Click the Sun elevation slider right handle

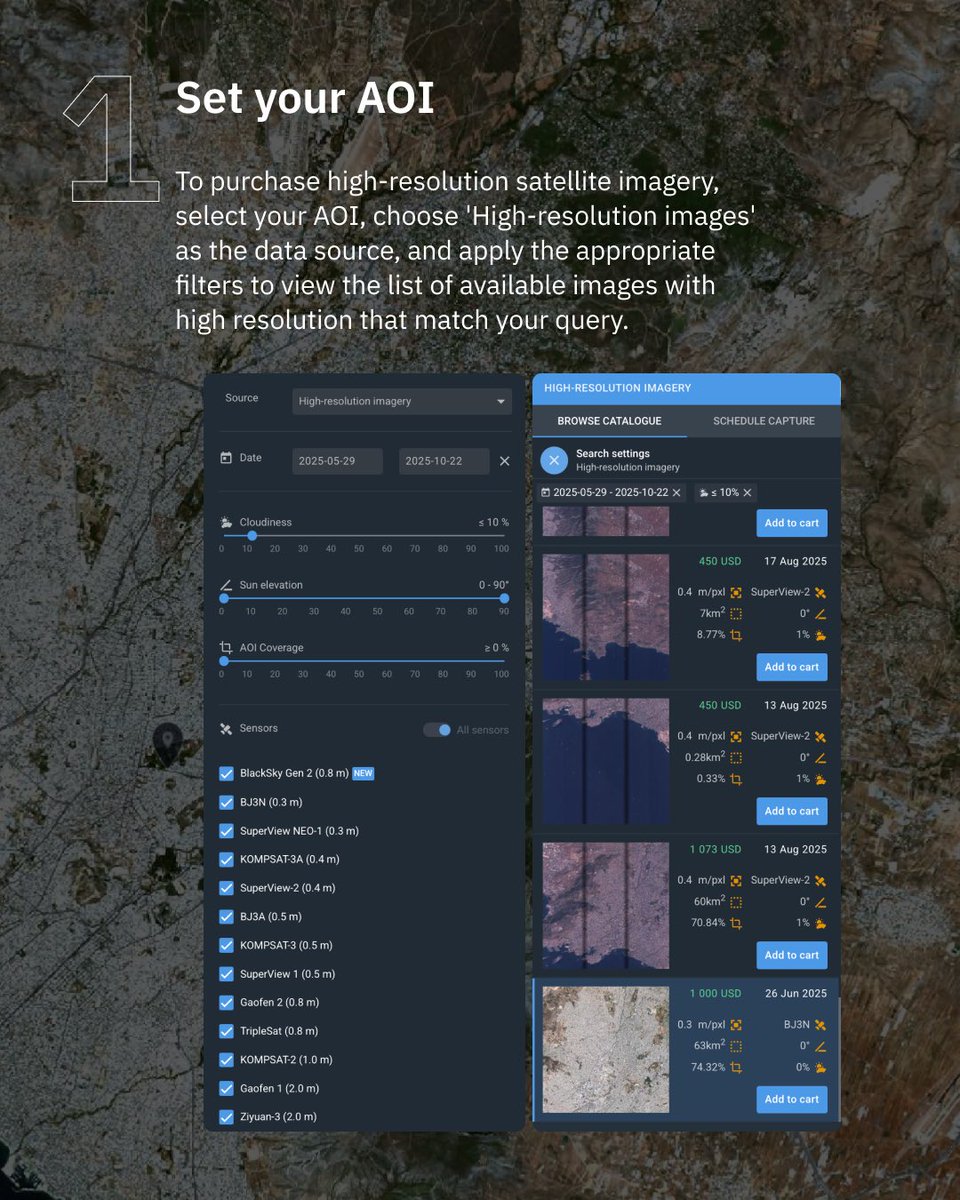(x=503, y=599)
